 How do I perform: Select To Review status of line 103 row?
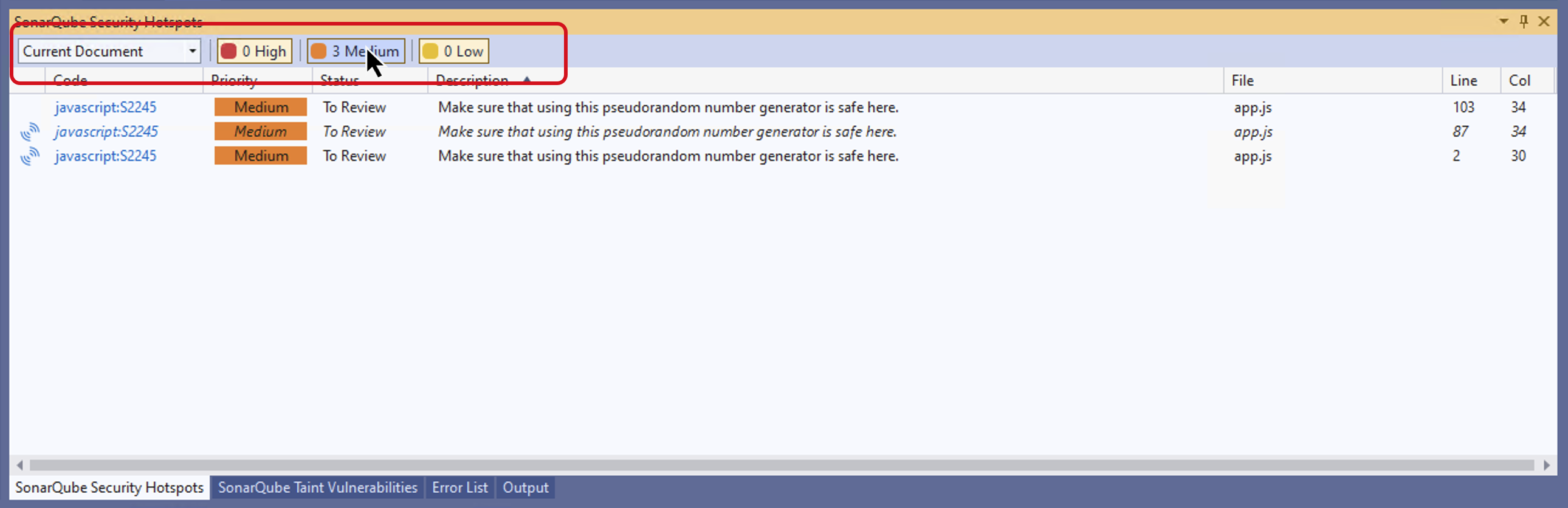click(x=354, y=107)
